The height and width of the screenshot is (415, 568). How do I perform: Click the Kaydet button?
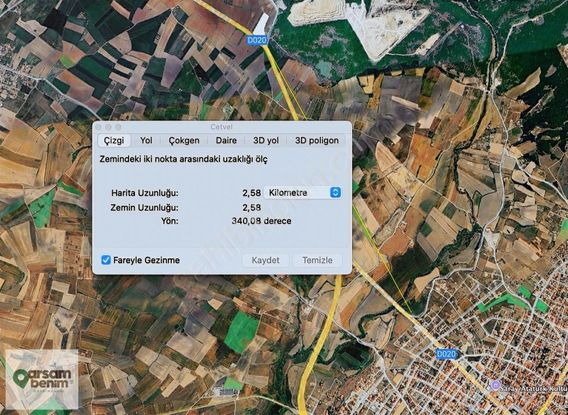266,260
